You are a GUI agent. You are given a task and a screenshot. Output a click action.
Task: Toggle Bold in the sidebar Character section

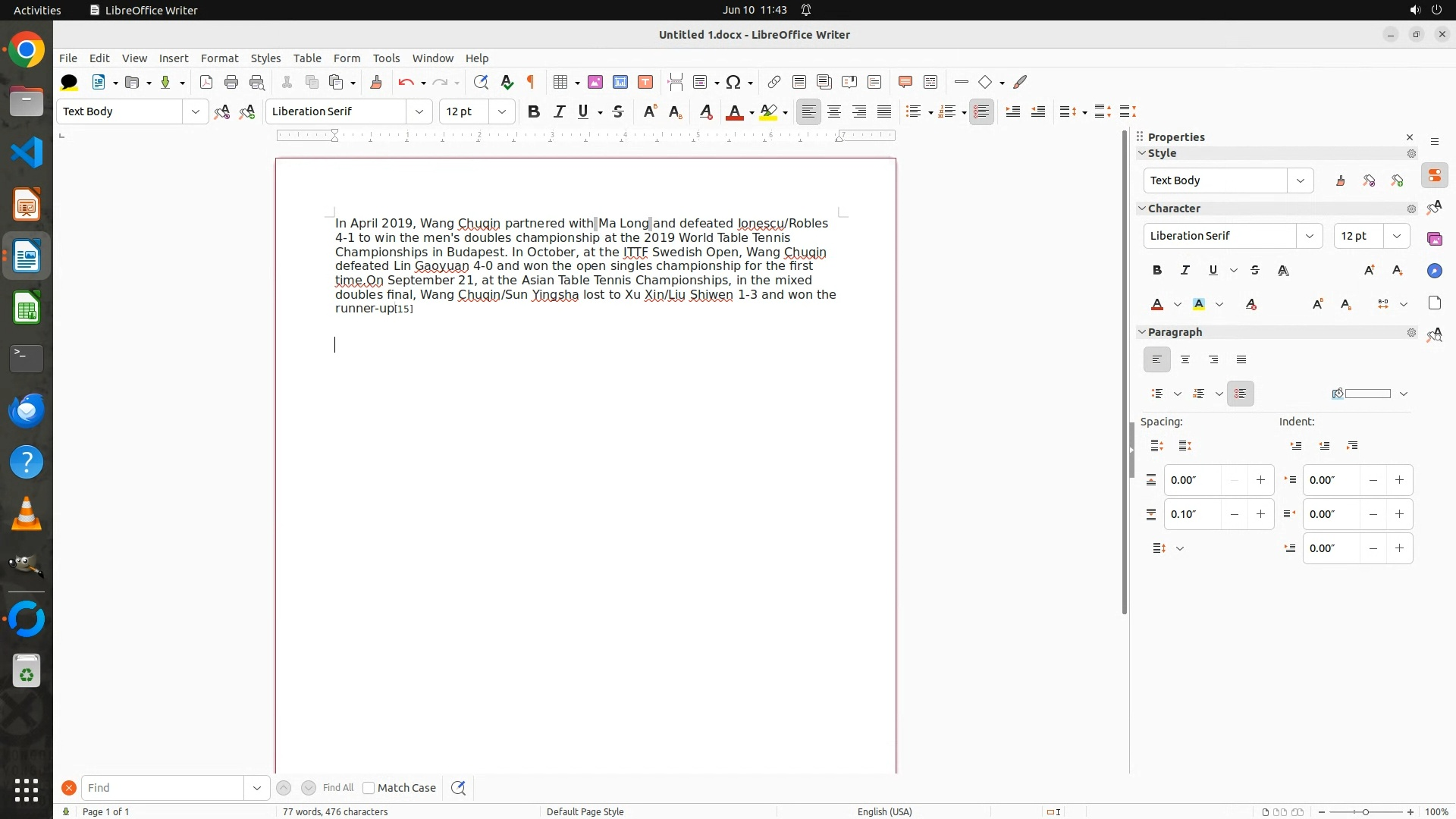tap(1156, 270)
